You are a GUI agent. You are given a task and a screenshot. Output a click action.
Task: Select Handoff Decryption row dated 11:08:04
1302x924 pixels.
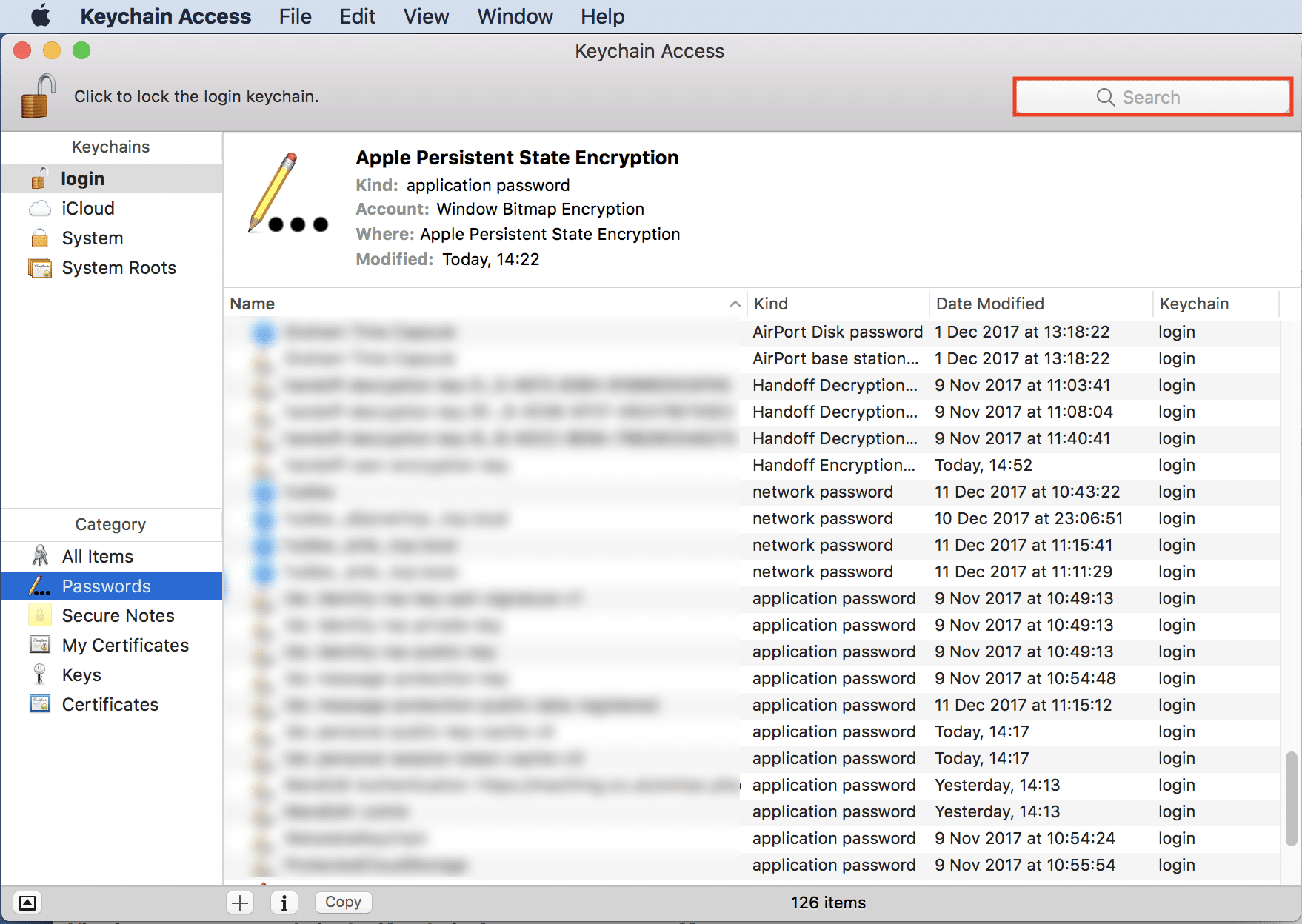752,412
